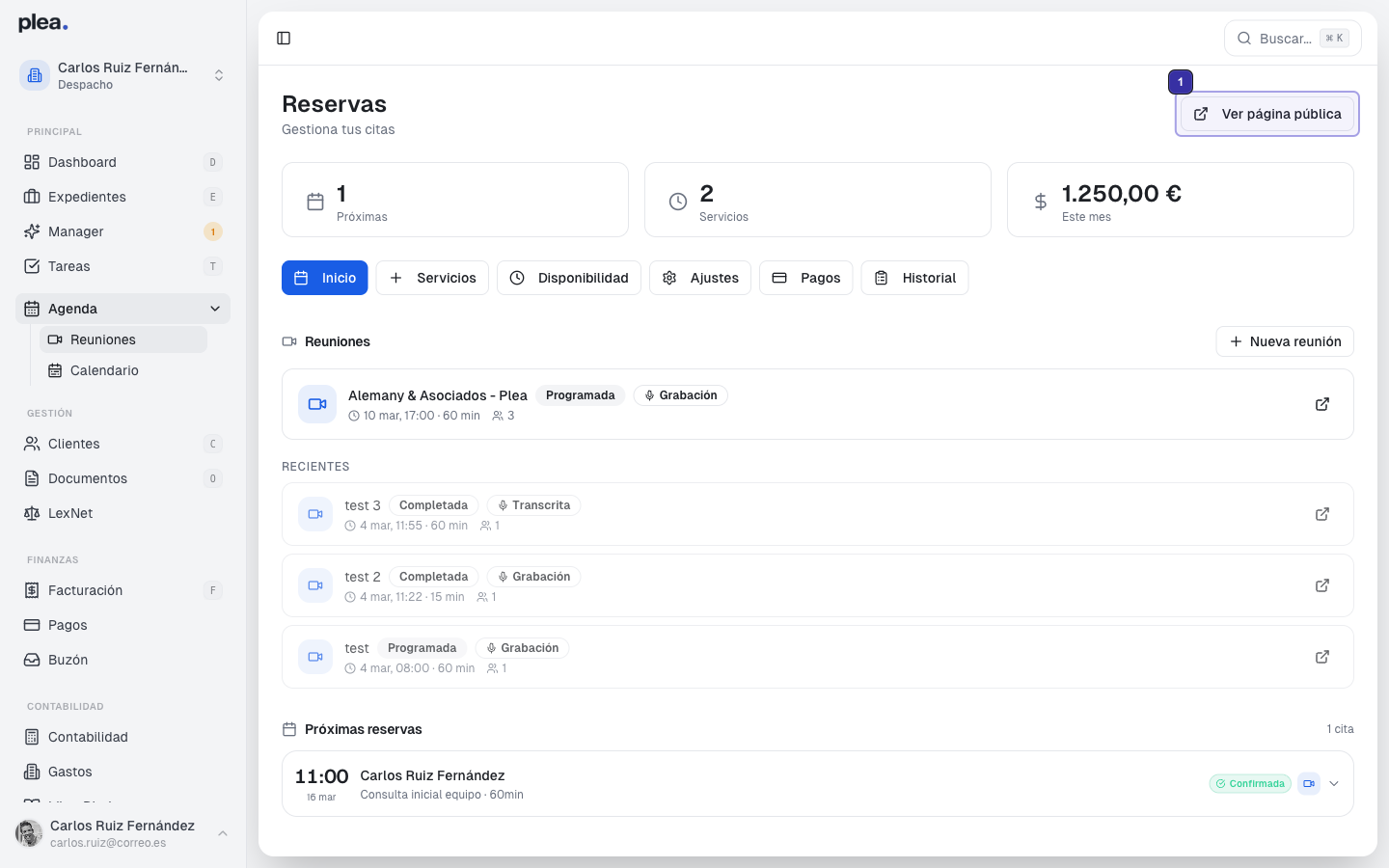Select Reuniones under Agenda
Screen dimensions: 1389x868
pyautogui.click(x=123, y=339)
